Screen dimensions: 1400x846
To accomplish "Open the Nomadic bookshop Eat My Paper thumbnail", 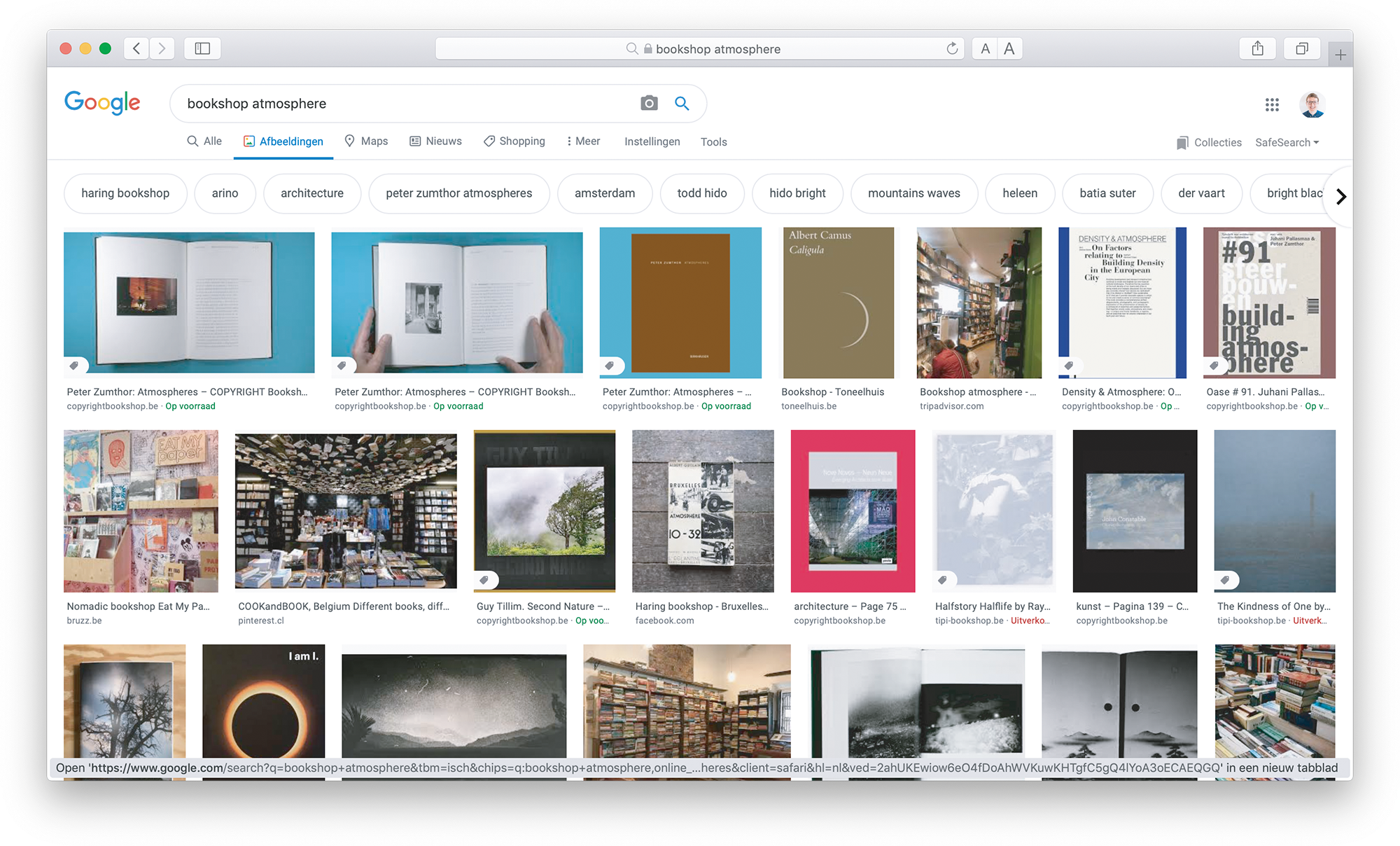I will coord(141,511).
